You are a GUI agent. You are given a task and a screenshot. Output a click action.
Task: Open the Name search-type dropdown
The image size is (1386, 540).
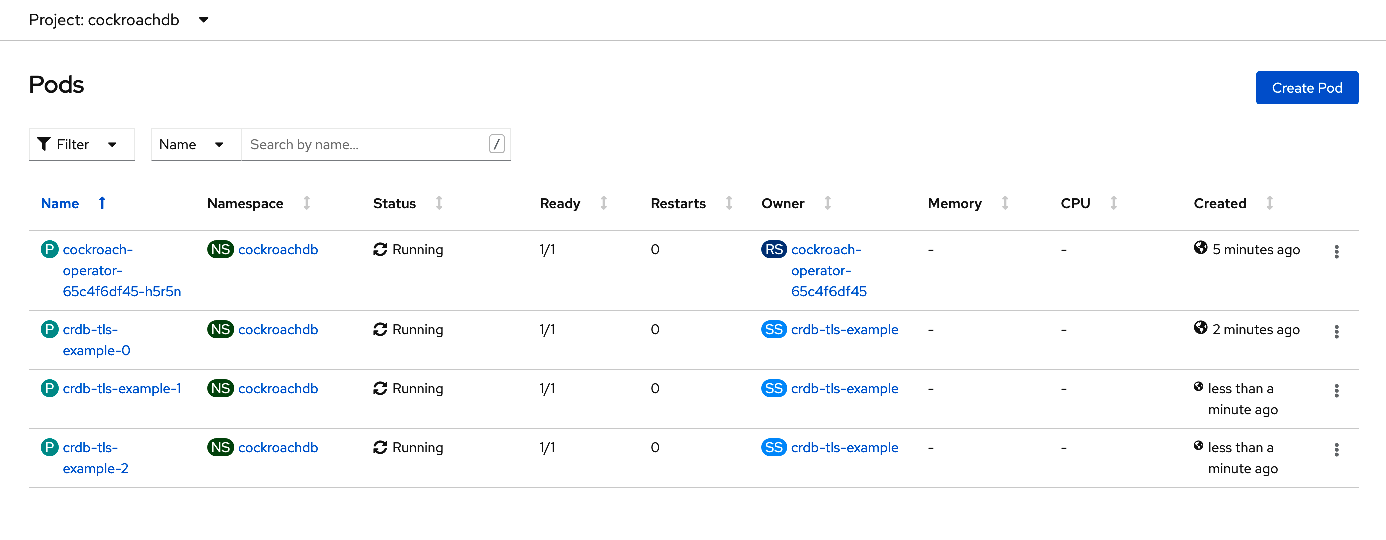point(196,144)
